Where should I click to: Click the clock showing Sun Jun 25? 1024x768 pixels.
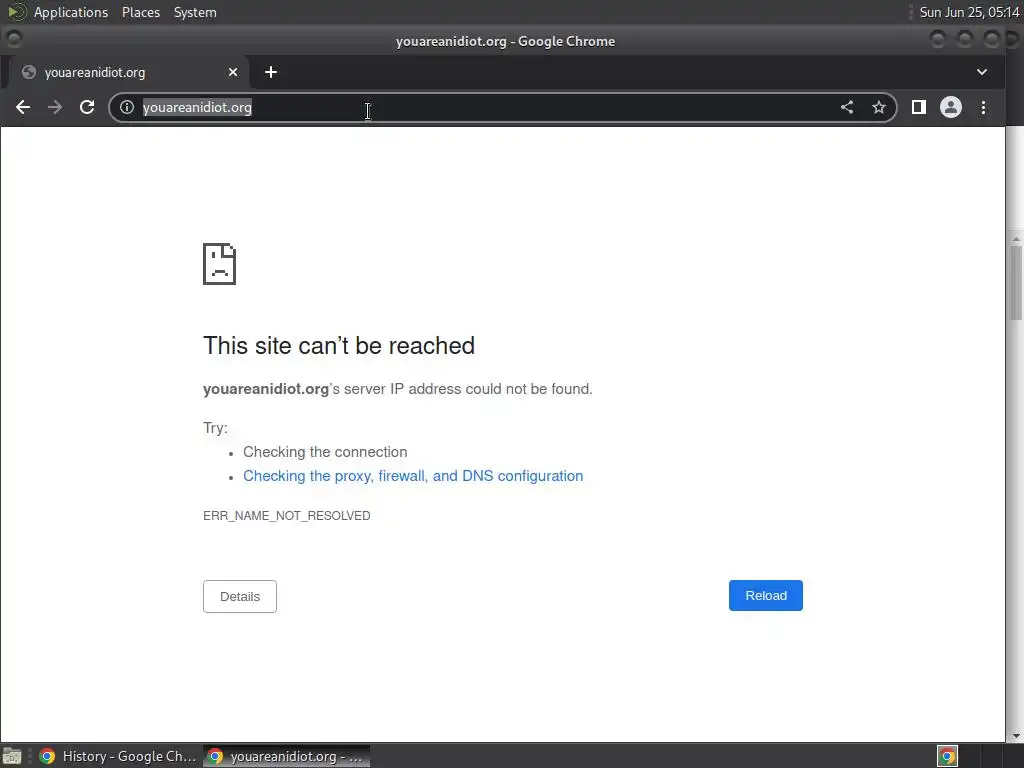(x=969, y=12)
